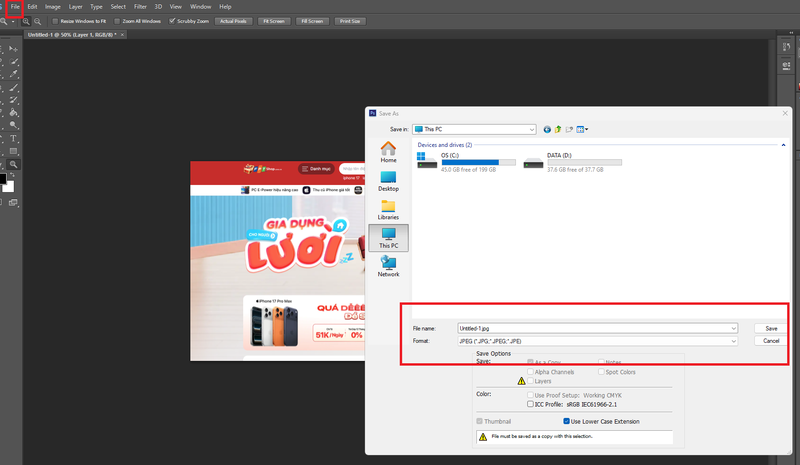Open the foreground color swatch
The image size is (800, 465).
3,179
